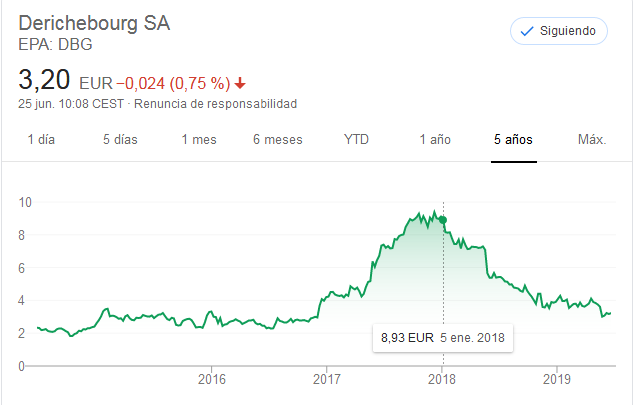Click the 2016 x-axis label
The image size is (634, 405).
pos(212,379)
